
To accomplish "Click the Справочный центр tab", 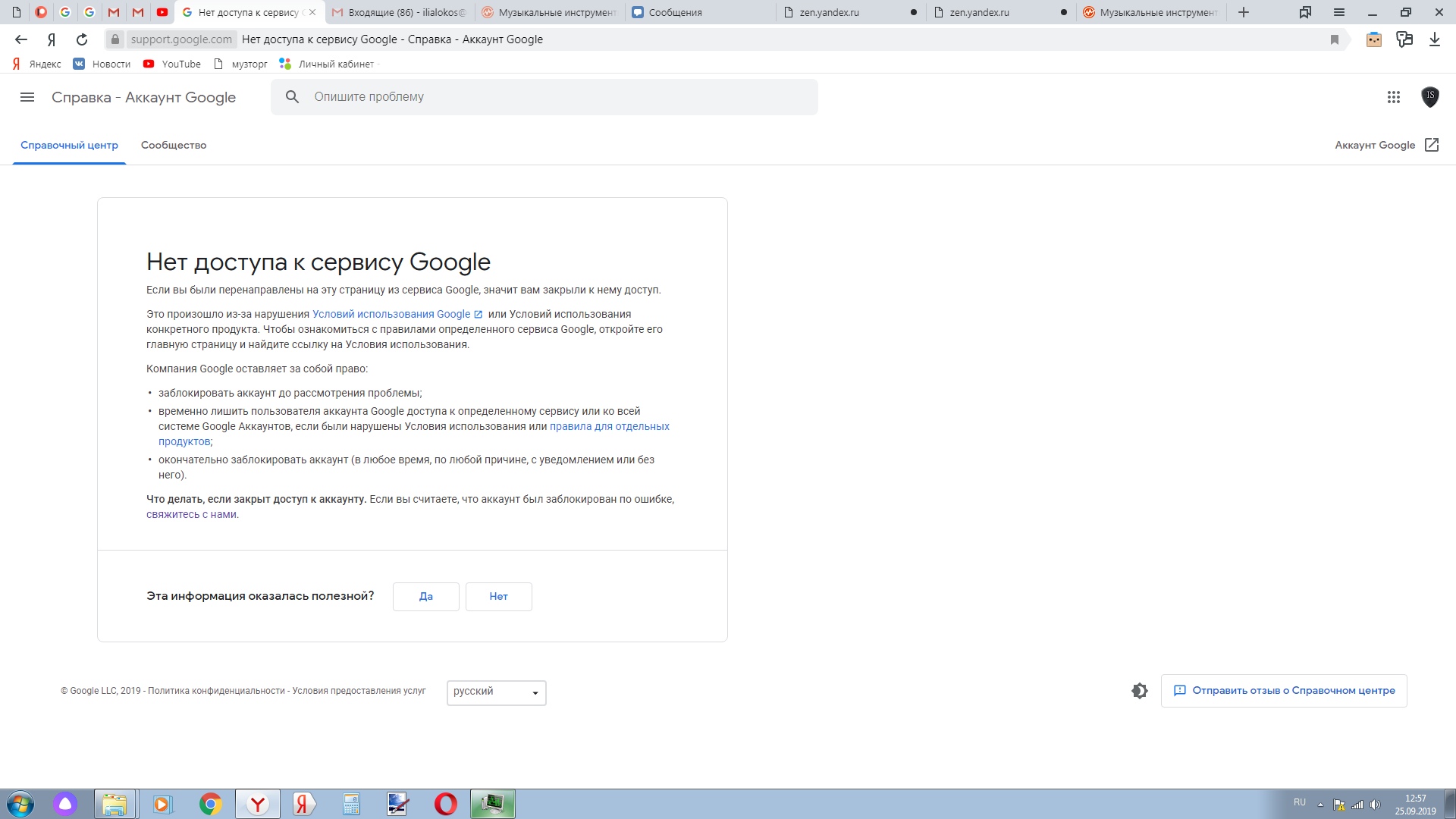I will pyautogui.click(x=69, y=145).
